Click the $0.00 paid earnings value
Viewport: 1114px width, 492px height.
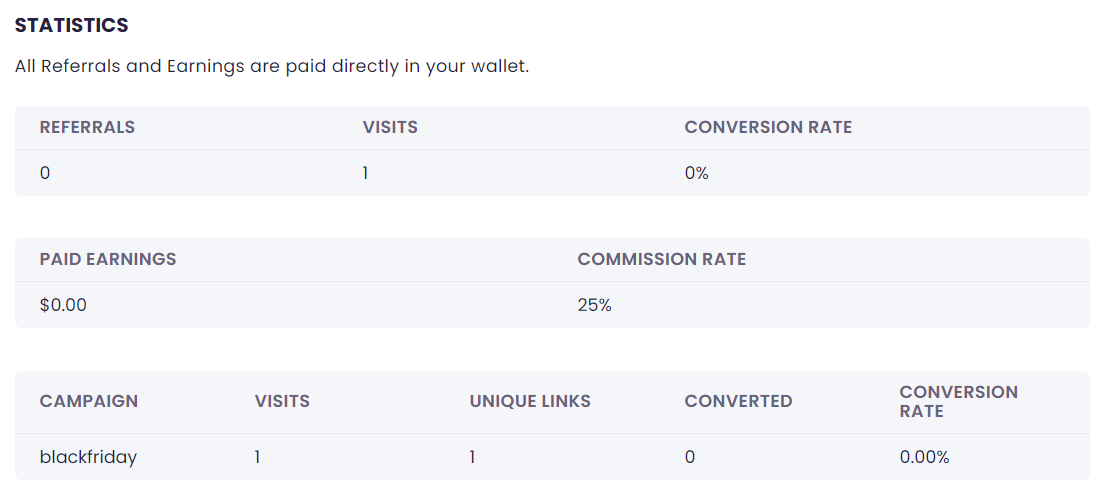(63, 305)
